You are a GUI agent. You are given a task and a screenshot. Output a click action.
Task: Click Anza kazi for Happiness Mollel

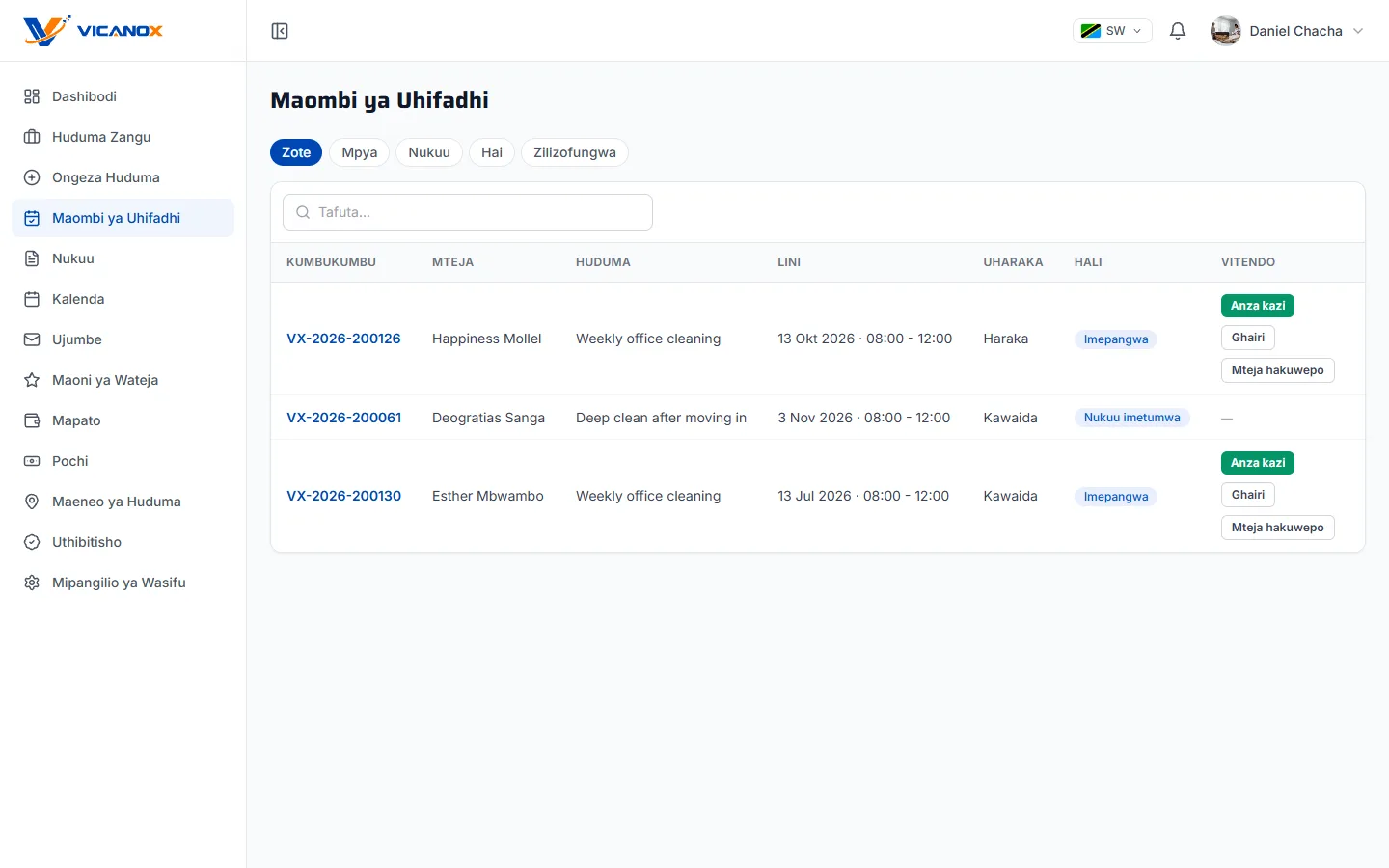click(x=1258, y=306)
